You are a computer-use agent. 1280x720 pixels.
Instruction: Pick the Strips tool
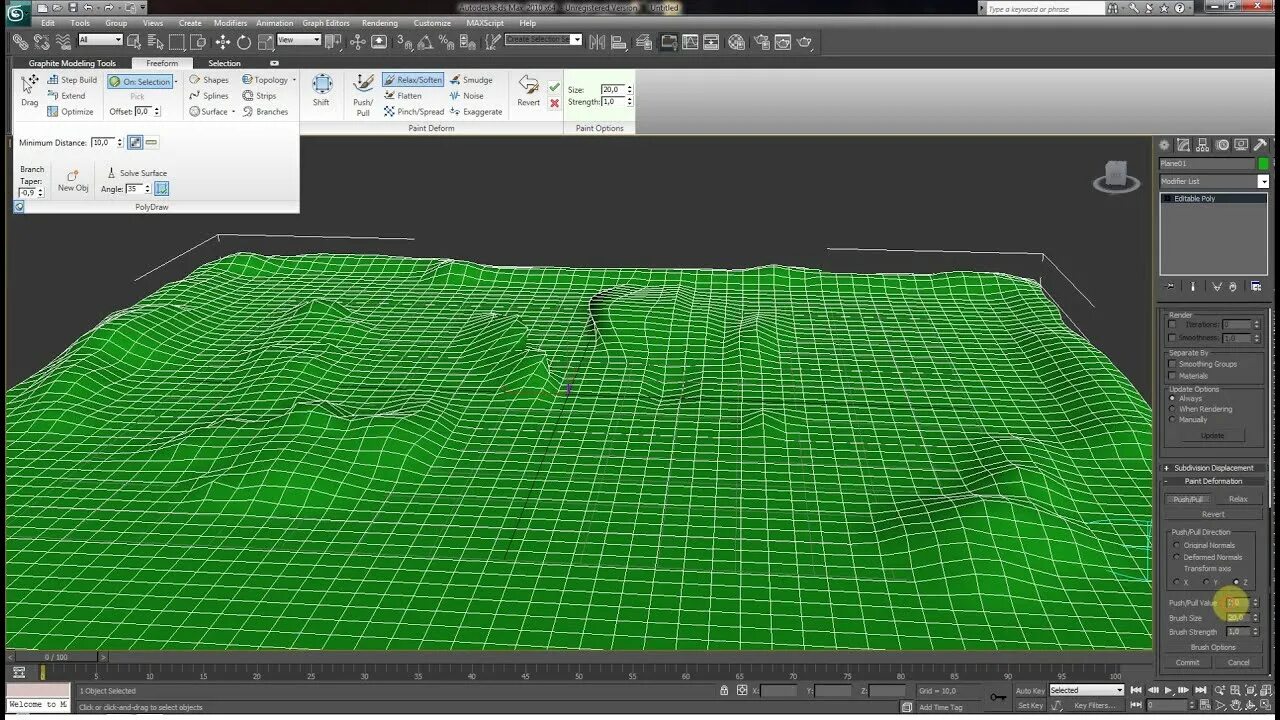pos(259,96)
